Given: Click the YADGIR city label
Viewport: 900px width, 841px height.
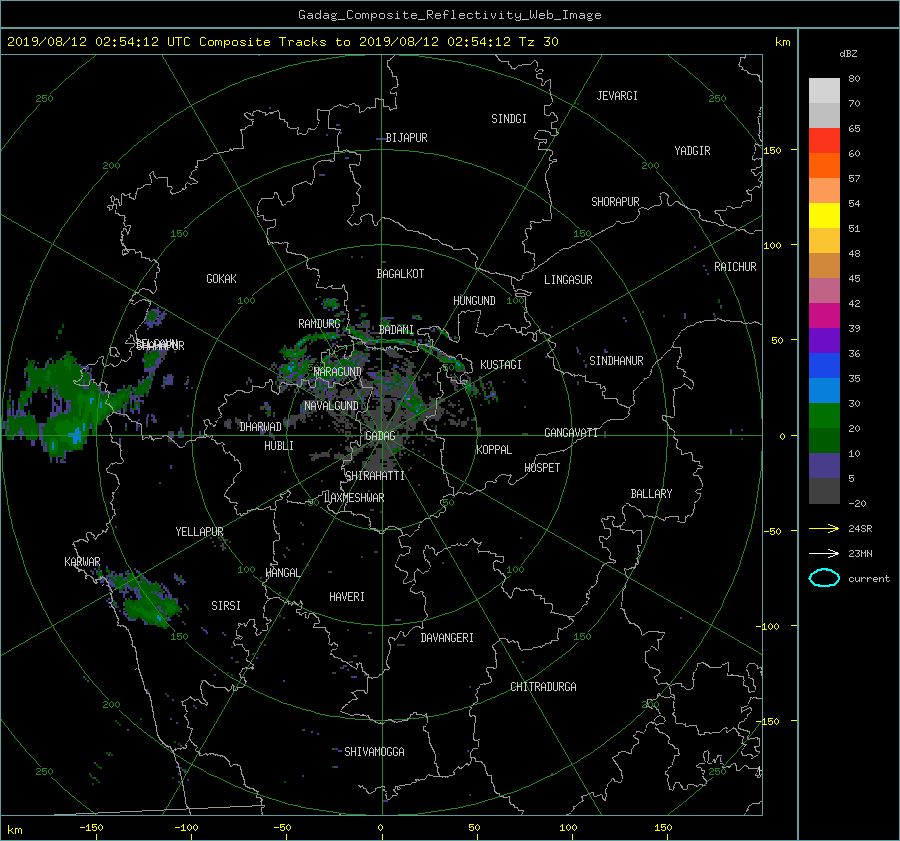Looking at the screenshot, I should 692,151.
